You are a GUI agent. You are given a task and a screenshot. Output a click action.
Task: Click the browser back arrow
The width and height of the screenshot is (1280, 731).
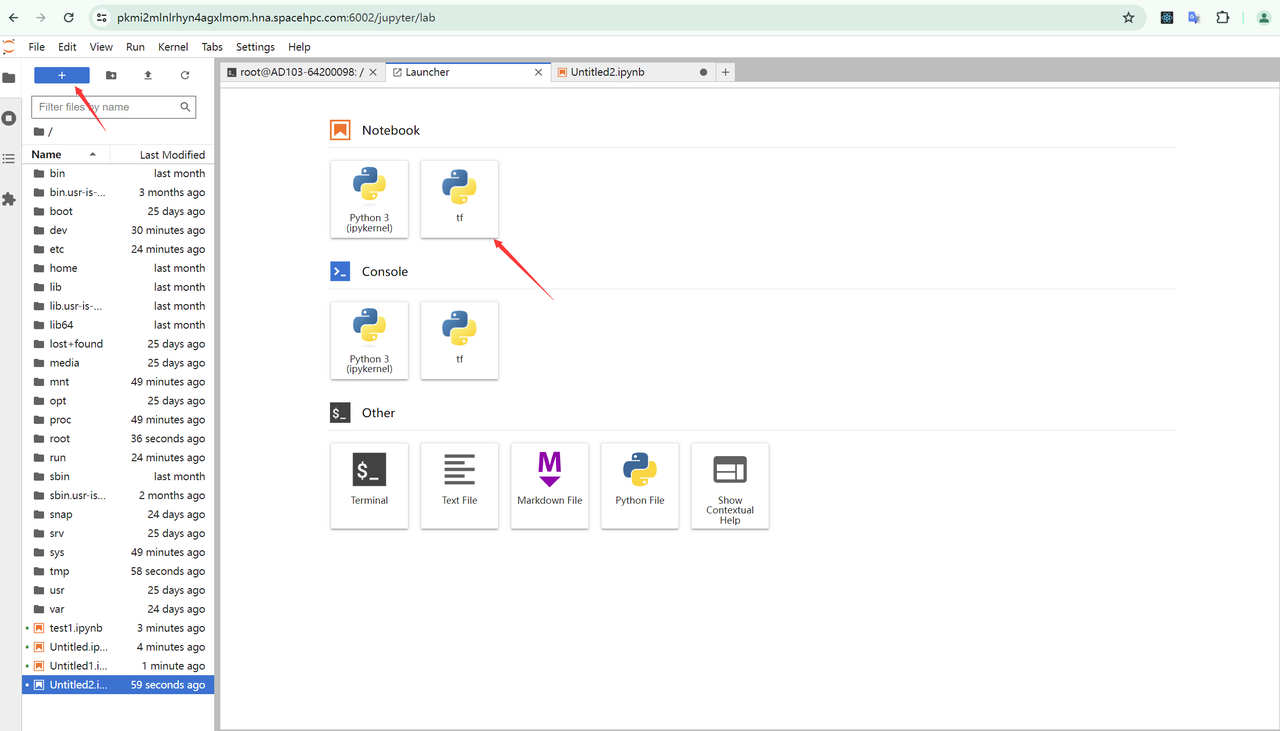tap(13, 18)
